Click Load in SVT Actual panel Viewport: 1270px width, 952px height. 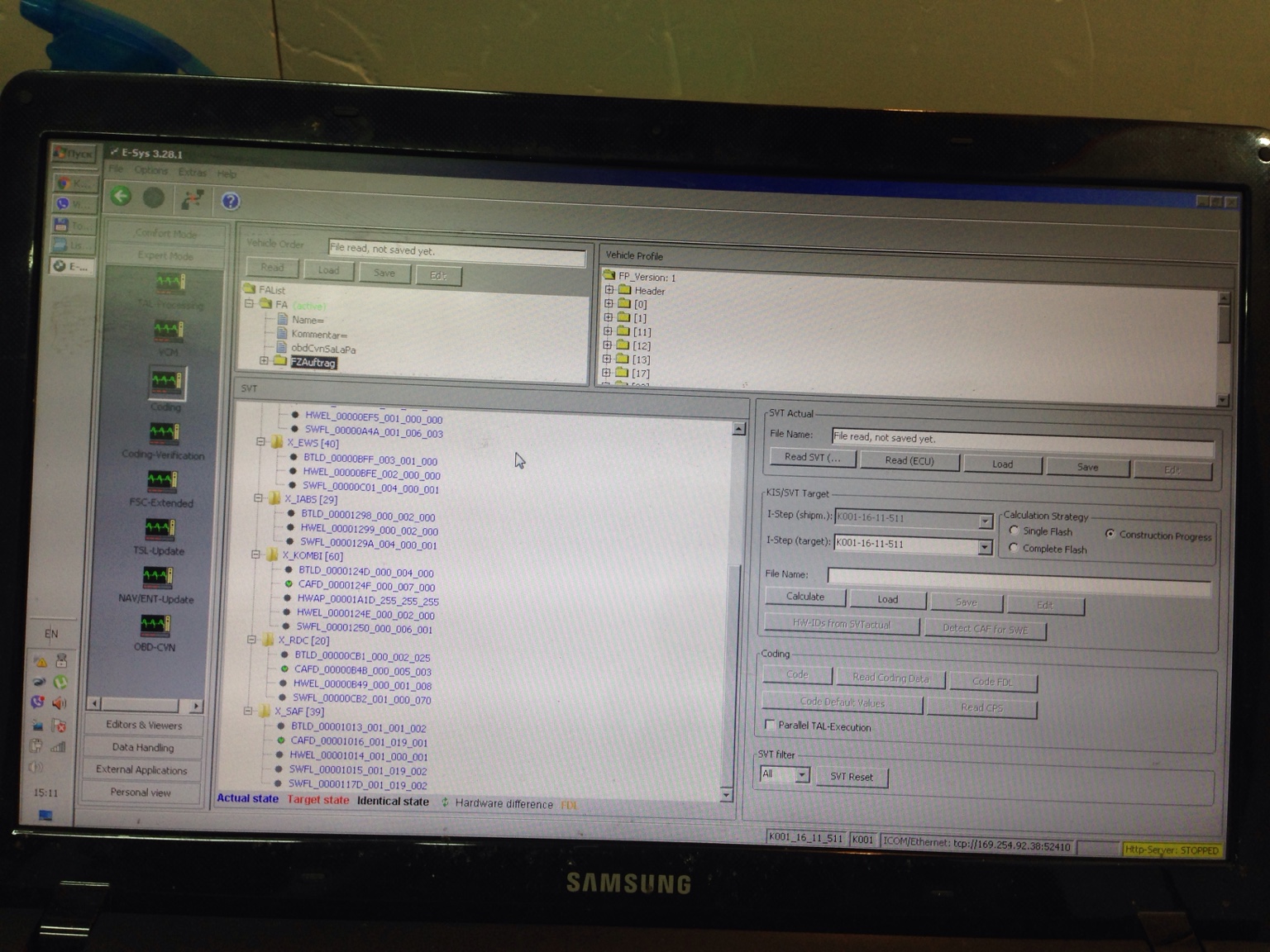pos(1002,464)
